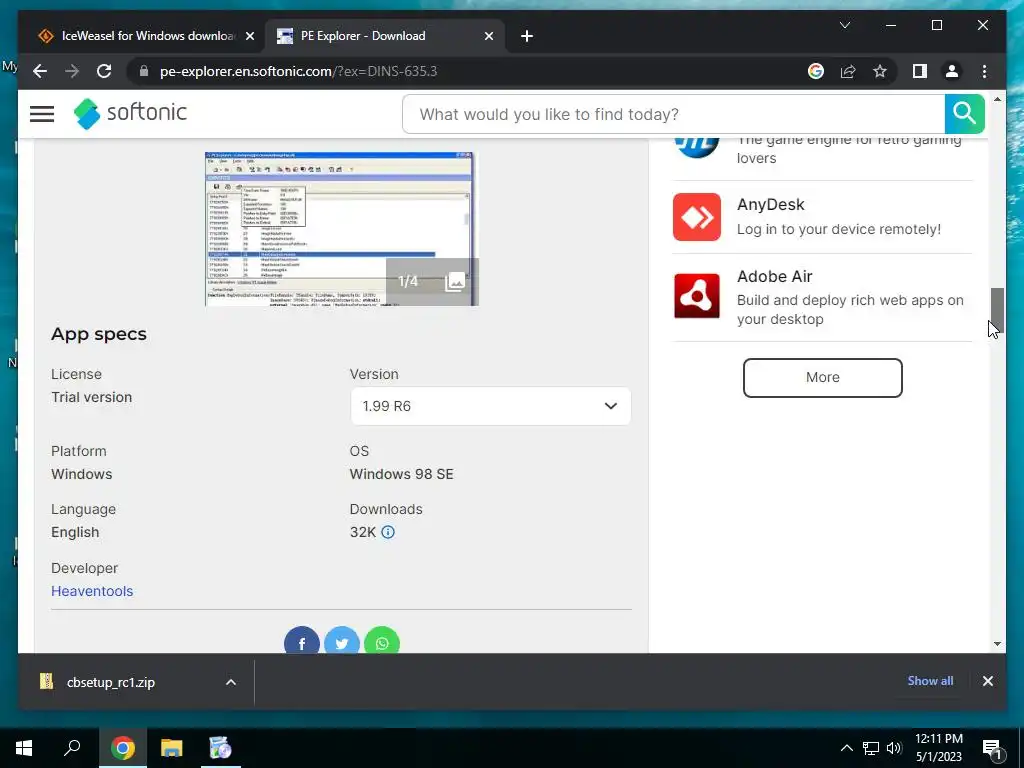
Task: Toggle the Chrome side panel
Action: 920,71
